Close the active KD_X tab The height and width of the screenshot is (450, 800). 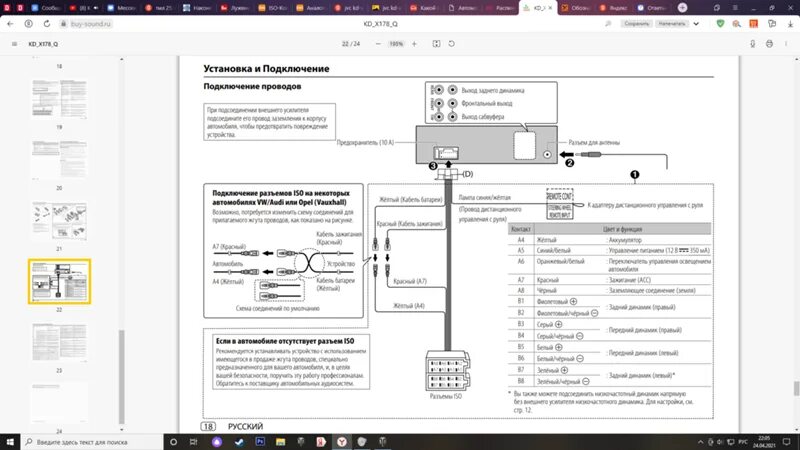point(550,8)
